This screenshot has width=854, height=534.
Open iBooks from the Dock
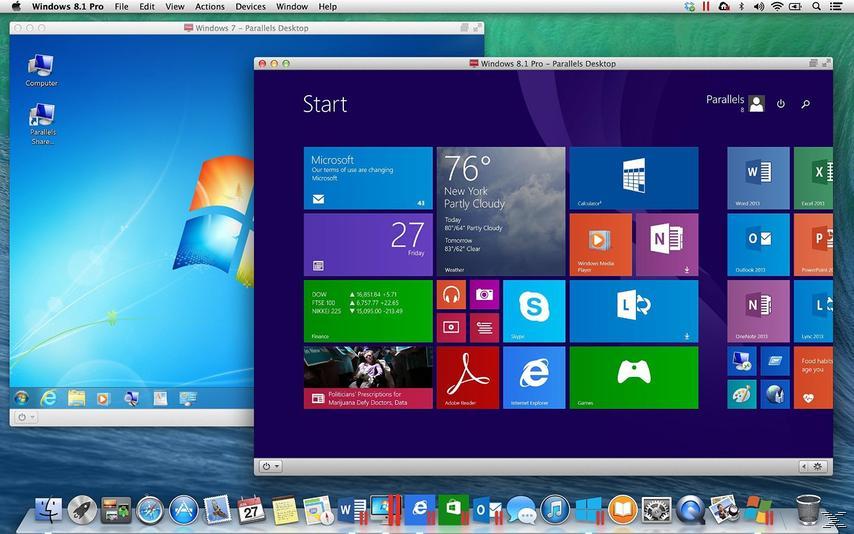click(623, 510)
